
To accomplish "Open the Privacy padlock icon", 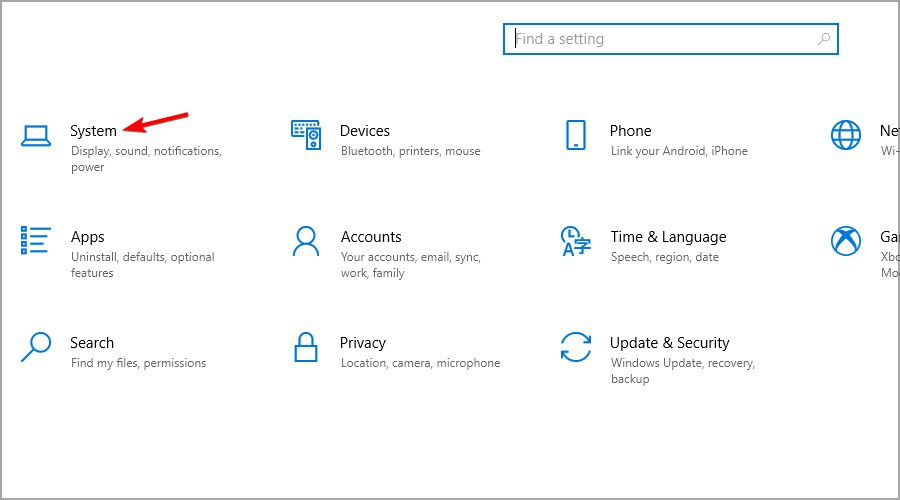I will [305, 347].
